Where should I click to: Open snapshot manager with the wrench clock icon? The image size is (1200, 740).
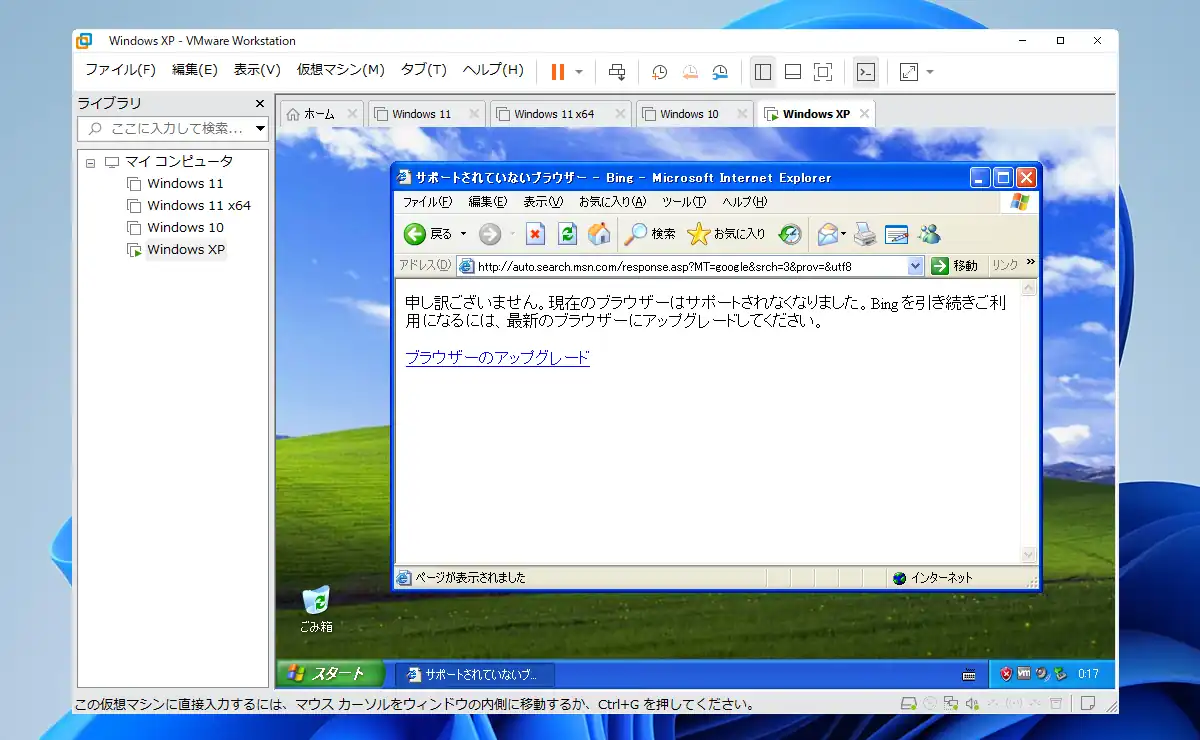pyautogui.click(x=721, y=72)
